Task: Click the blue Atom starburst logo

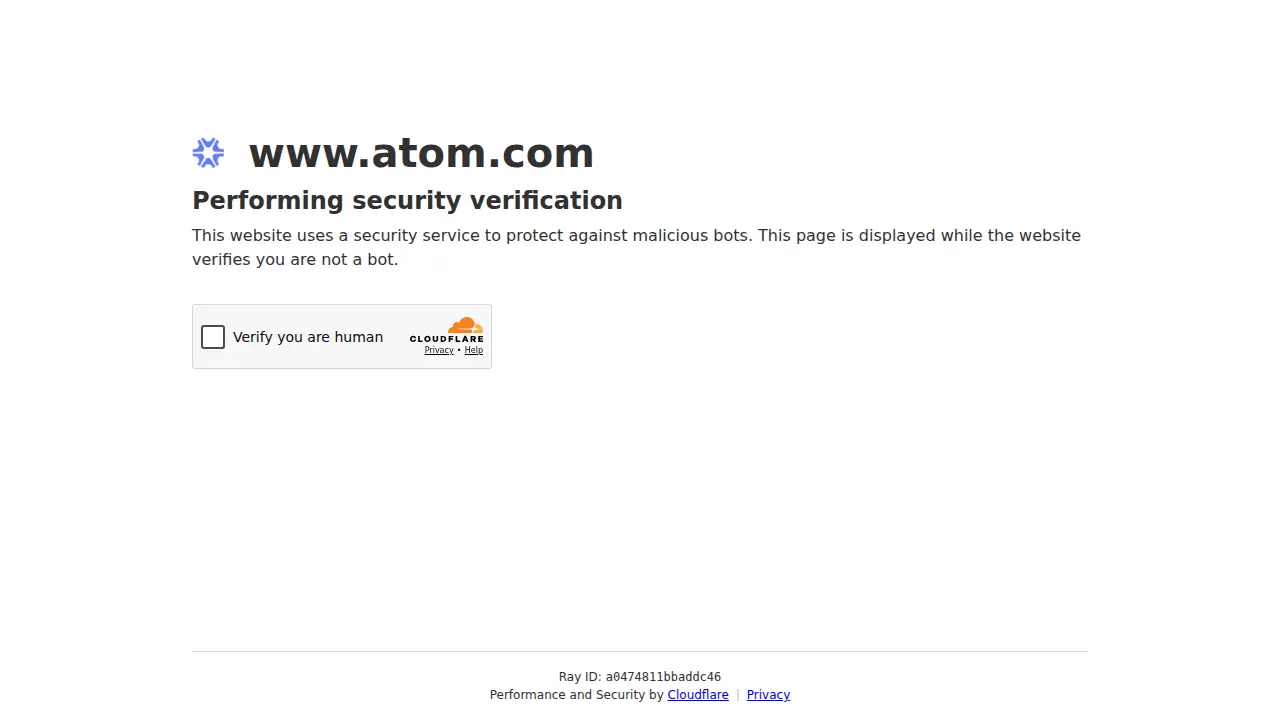Action: (208, 153)
